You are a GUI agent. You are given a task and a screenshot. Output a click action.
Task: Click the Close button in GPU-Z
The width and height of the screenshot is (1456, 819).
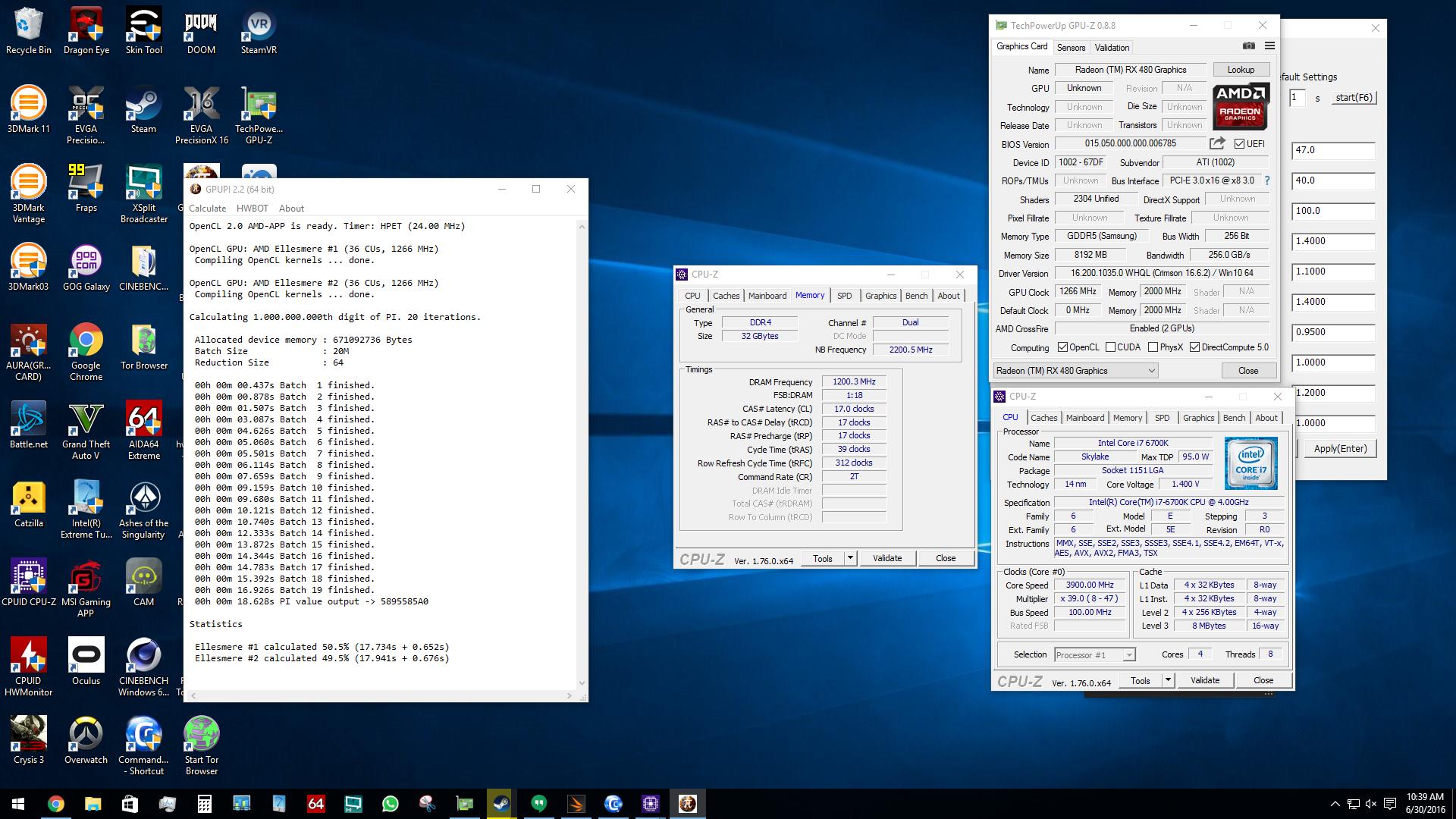pos(1248,371)
